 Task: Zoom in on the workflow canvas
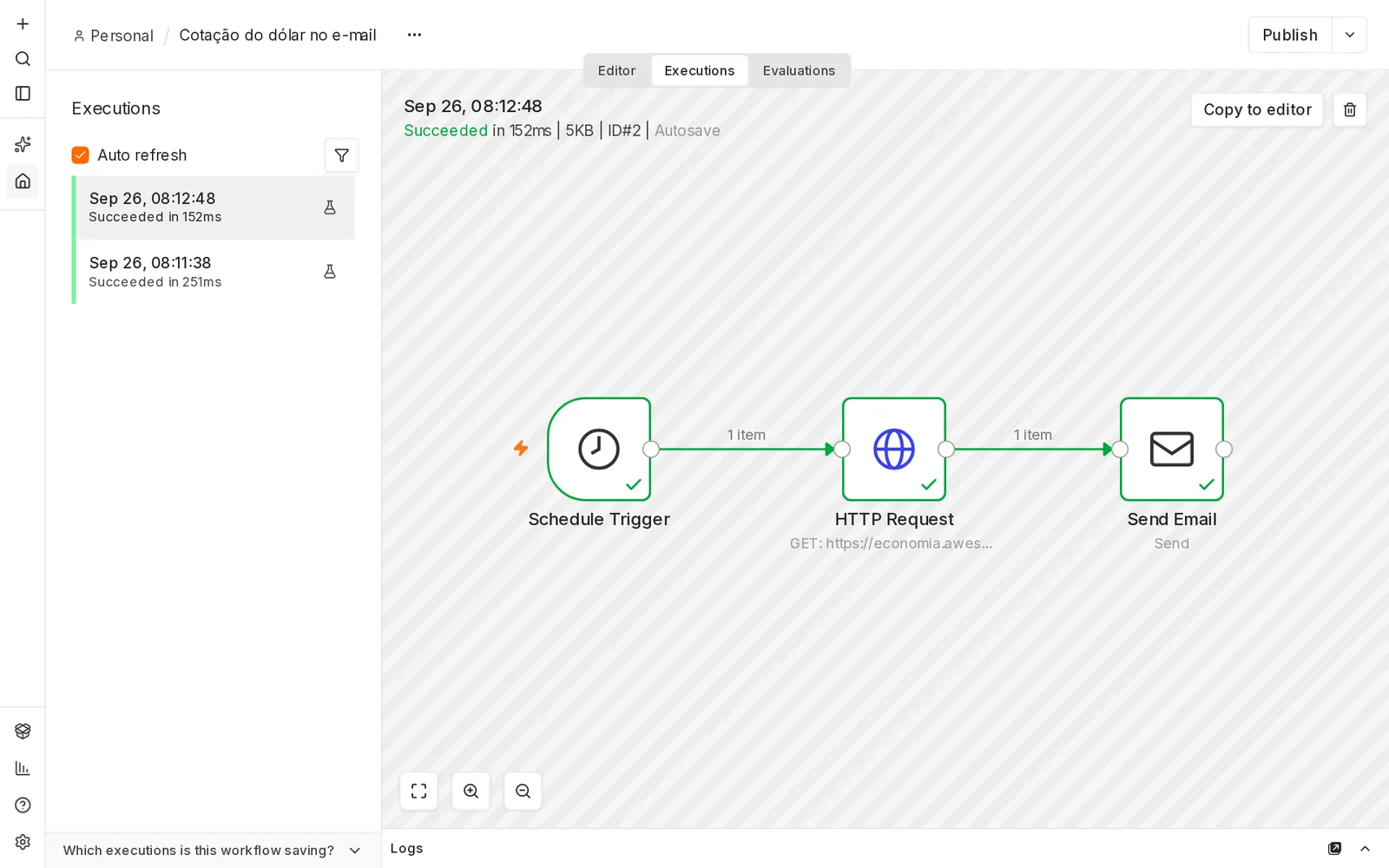471,791
